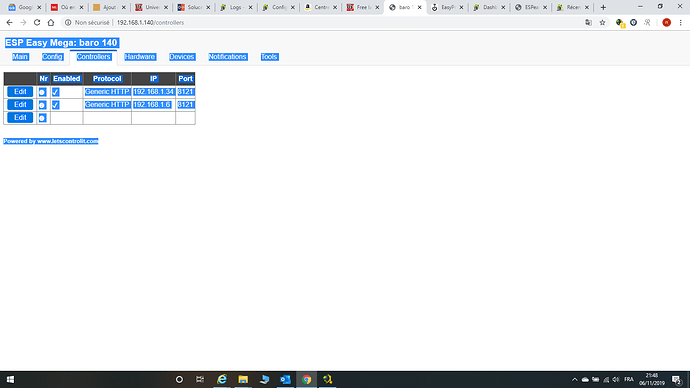Open the Chrome three-dot menu
This screenshot has height=388, width=690.
click(x=680, y=22)
